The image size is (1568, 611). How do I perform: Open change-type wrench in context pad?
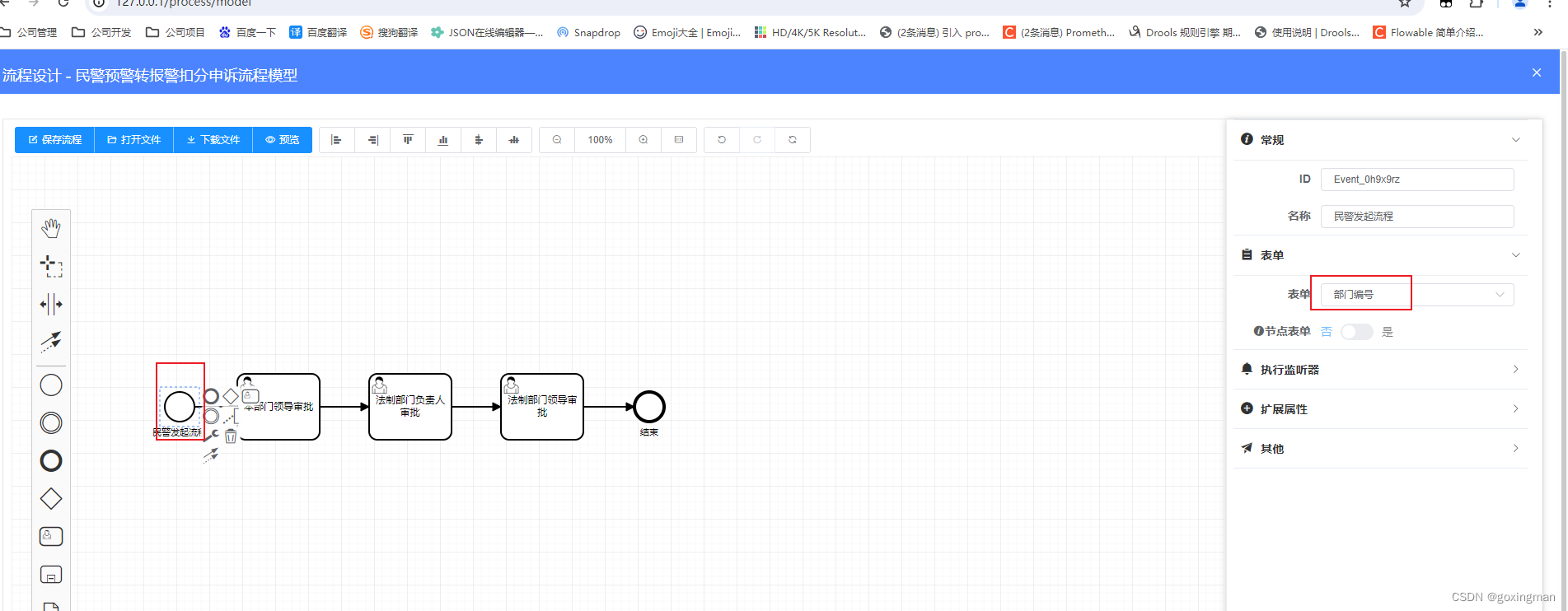coord(212,436)
